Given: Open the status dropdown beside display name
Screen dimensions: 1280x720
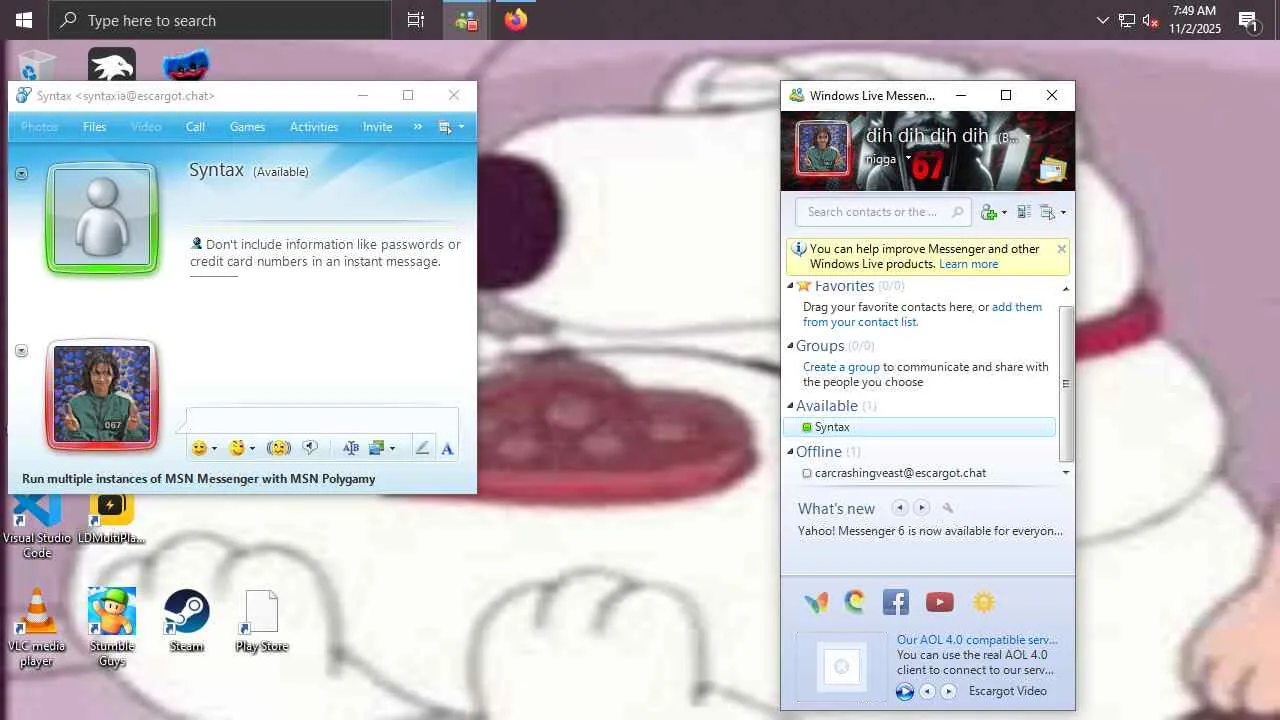Looking at the screenshot, I should (x=1027, y=137).
